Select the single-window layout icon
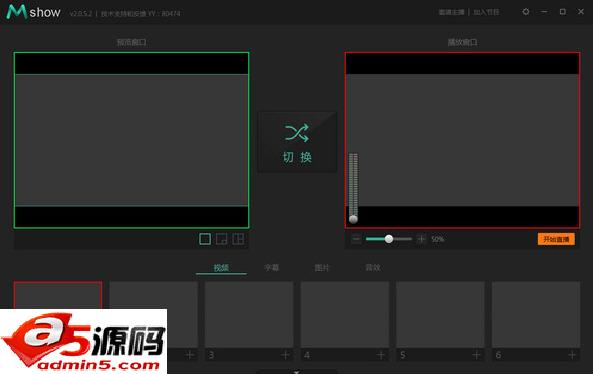This screenshot has height=374, width=593. coord(205,239)
